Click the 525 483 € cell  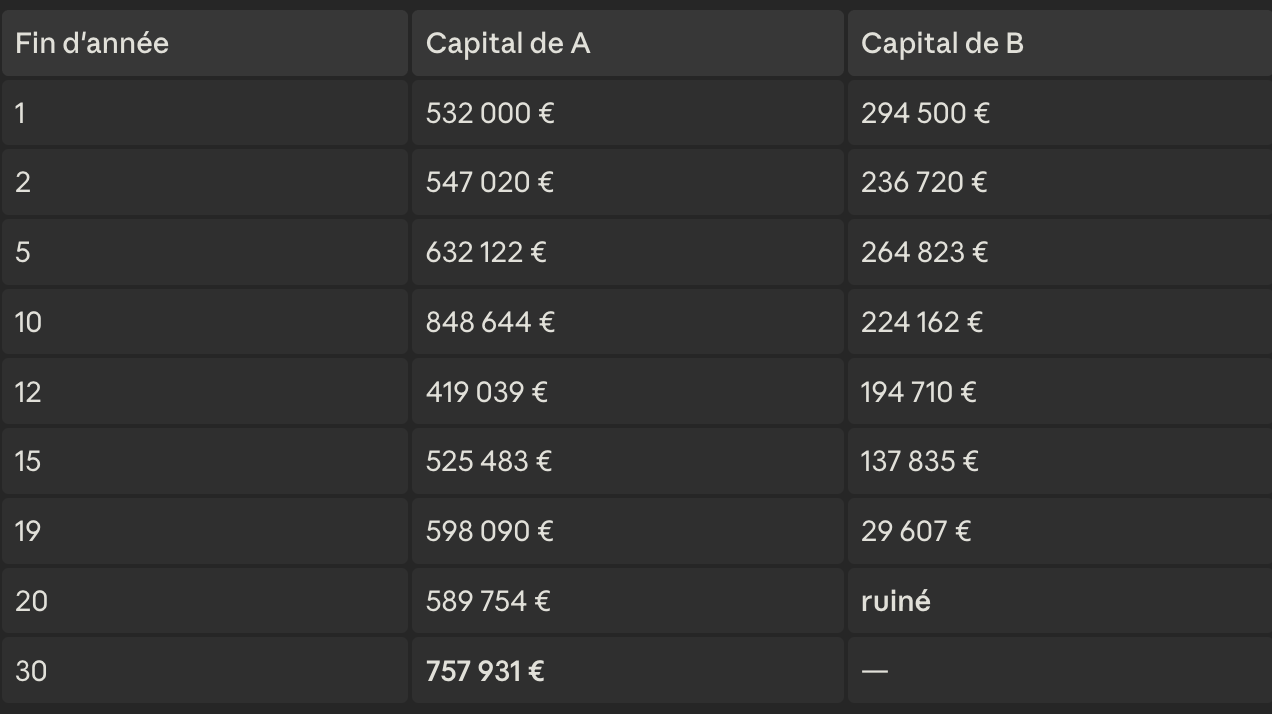tap(628, 461)
